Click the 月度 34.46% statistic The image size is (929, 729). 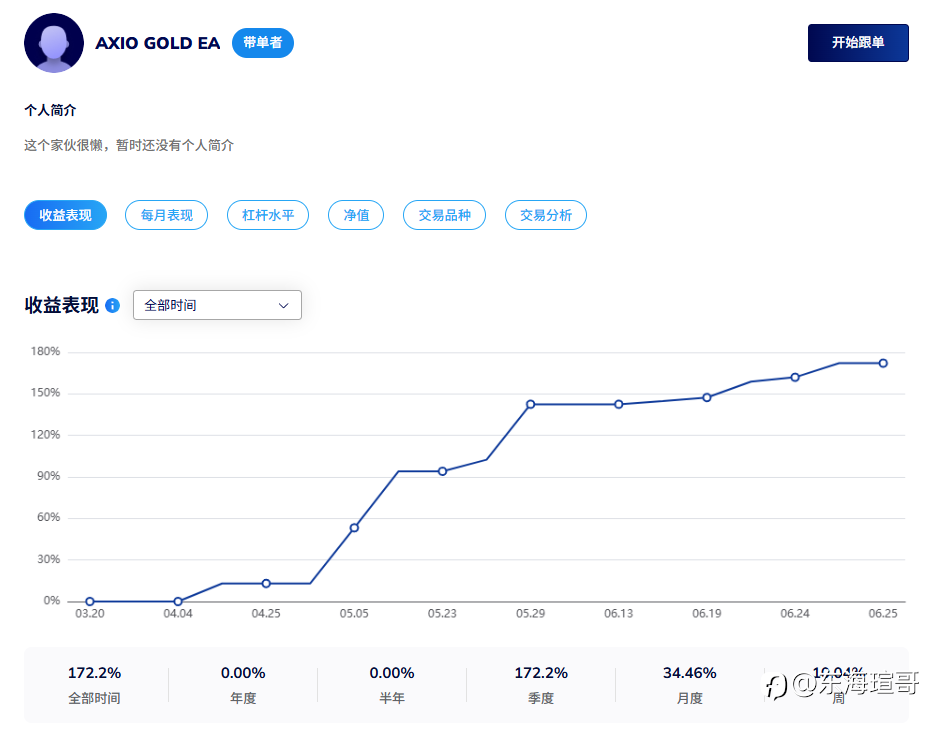pyautogui.click(x=690, y=685)
